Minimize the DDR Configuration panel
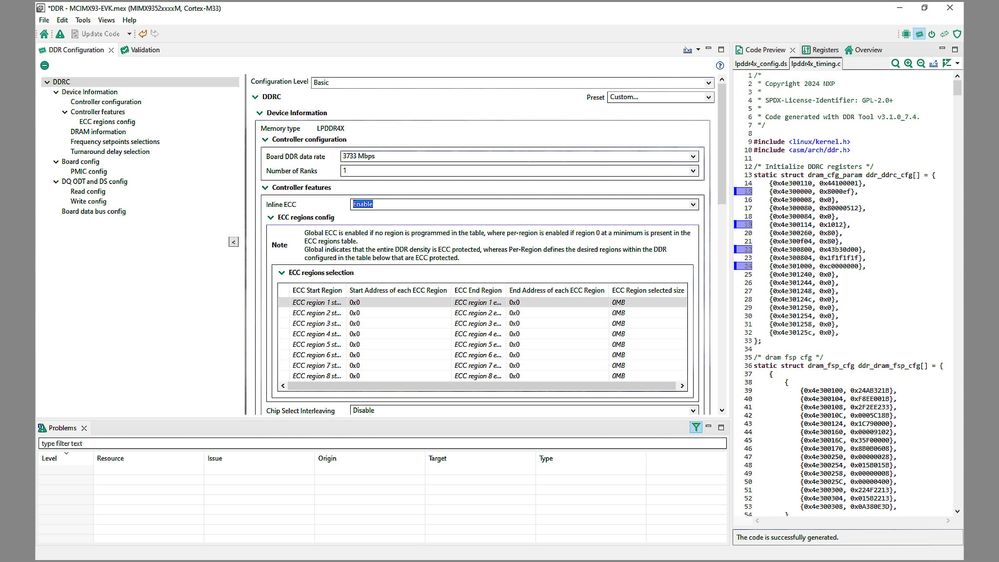 pyautogui.click(x=708, y=49)
